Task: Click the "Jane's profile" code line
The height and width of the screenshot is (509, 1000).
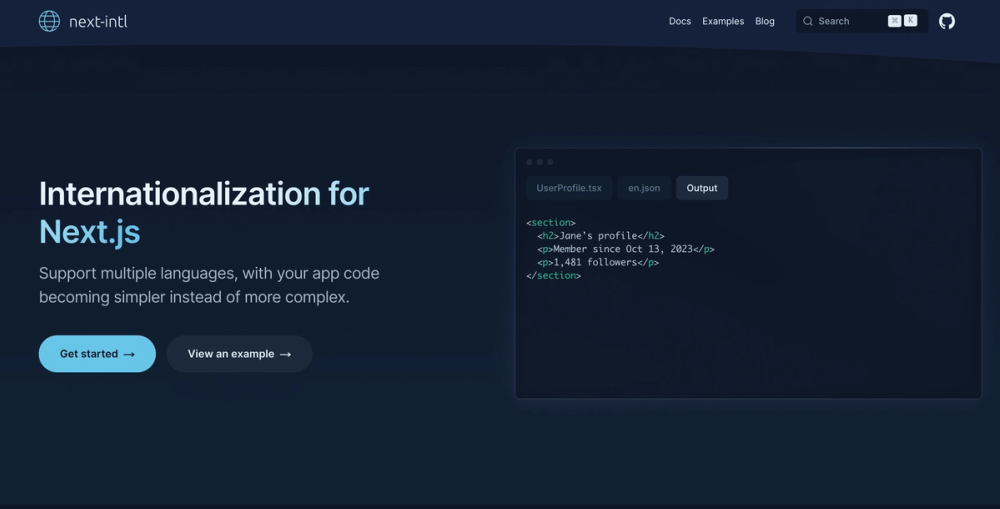Action: tap(601, 236)
